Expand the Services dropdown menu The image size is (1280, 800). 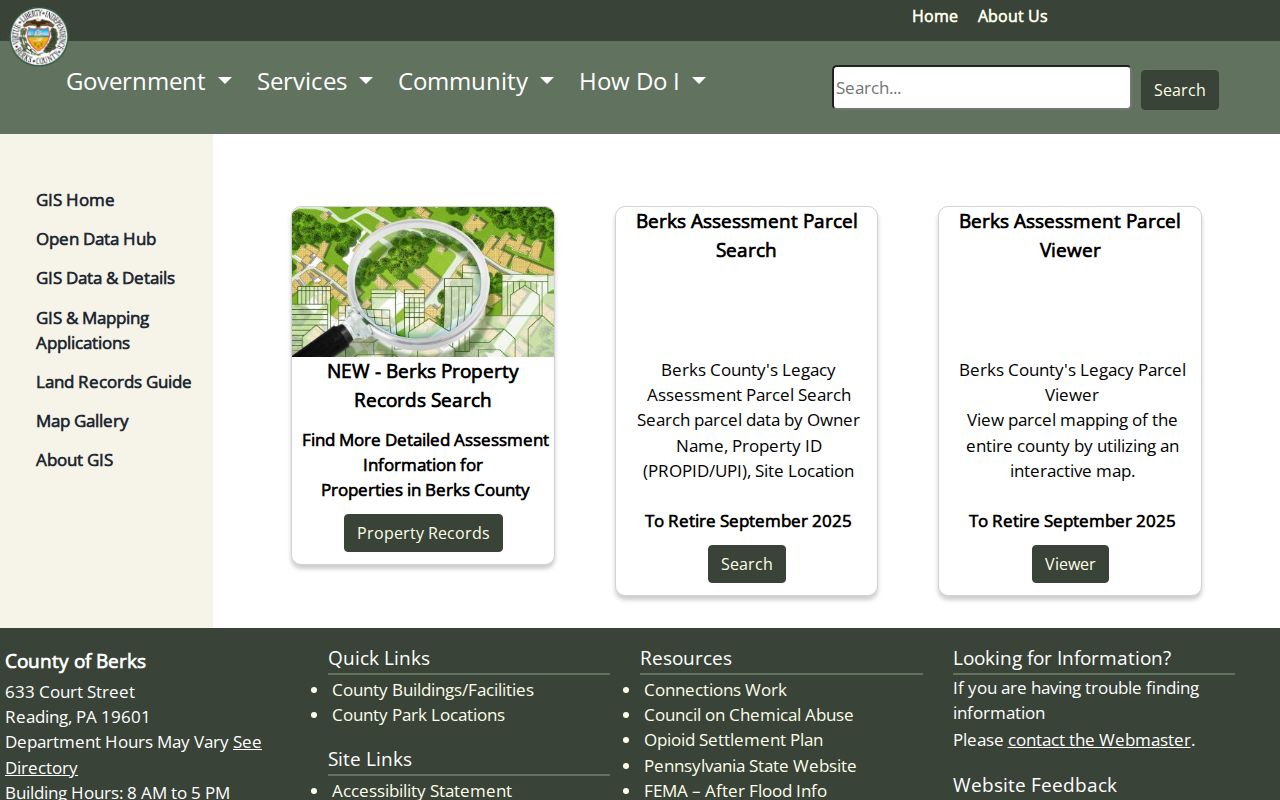tap(315, 81)
